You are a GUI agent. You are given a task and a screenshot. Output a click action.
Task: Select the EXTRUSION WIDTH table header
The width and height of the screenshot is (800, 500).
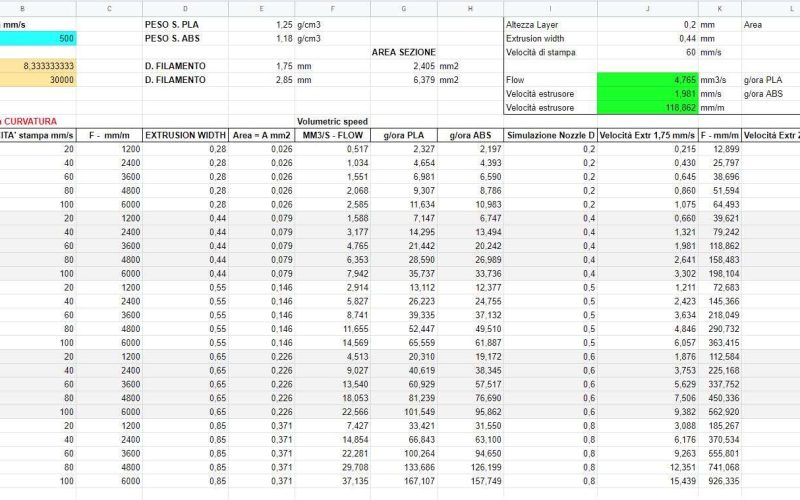(185, 134)
